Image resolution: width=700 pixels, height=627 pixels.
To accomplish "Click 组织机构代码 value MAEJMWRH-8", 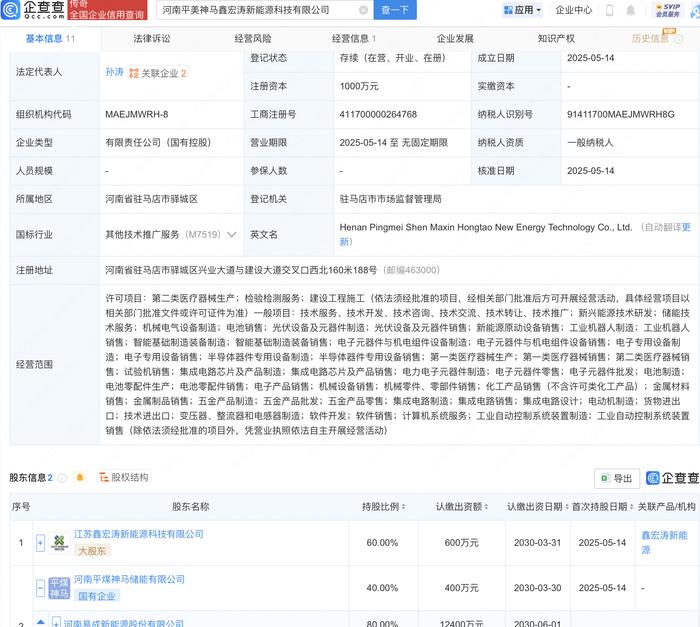I will coord(137,114).
